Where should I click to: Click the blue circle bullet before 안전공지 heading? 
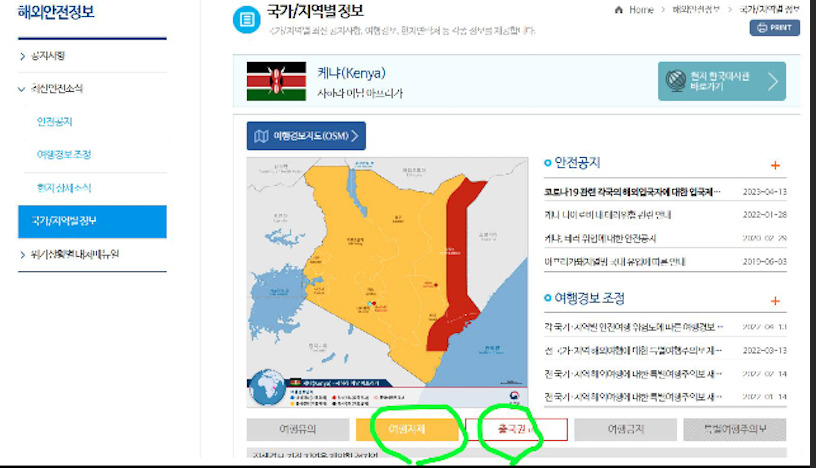tap(547, 163)
